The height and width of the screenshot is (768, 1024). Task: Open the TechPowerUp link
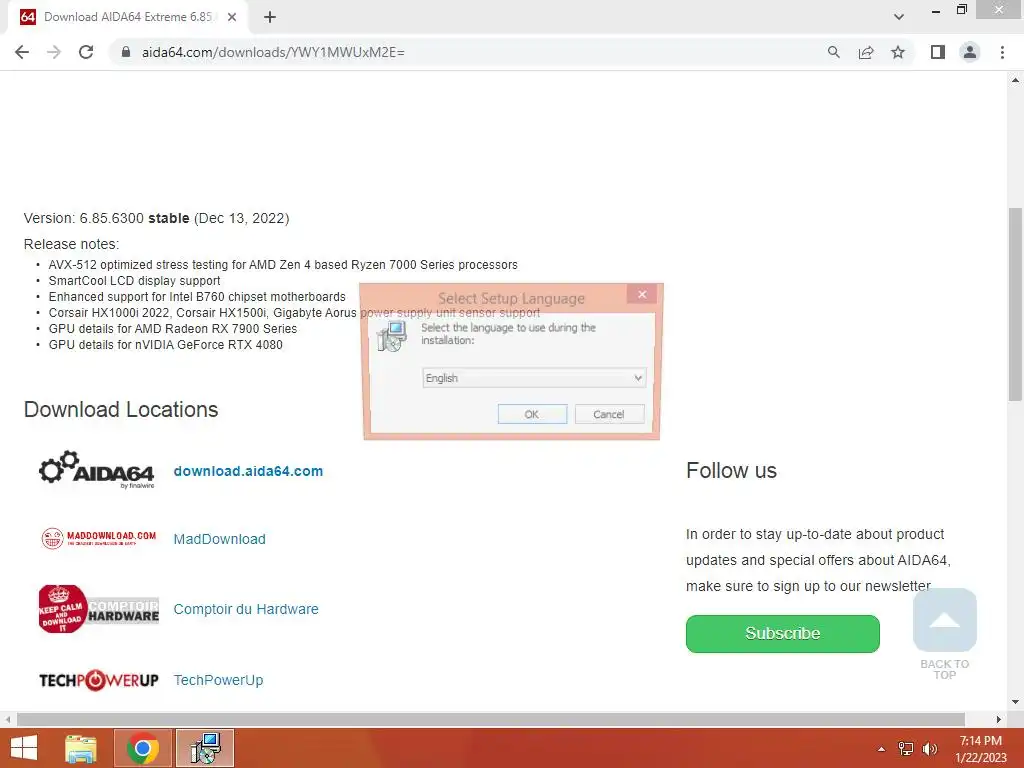[218, 680]
